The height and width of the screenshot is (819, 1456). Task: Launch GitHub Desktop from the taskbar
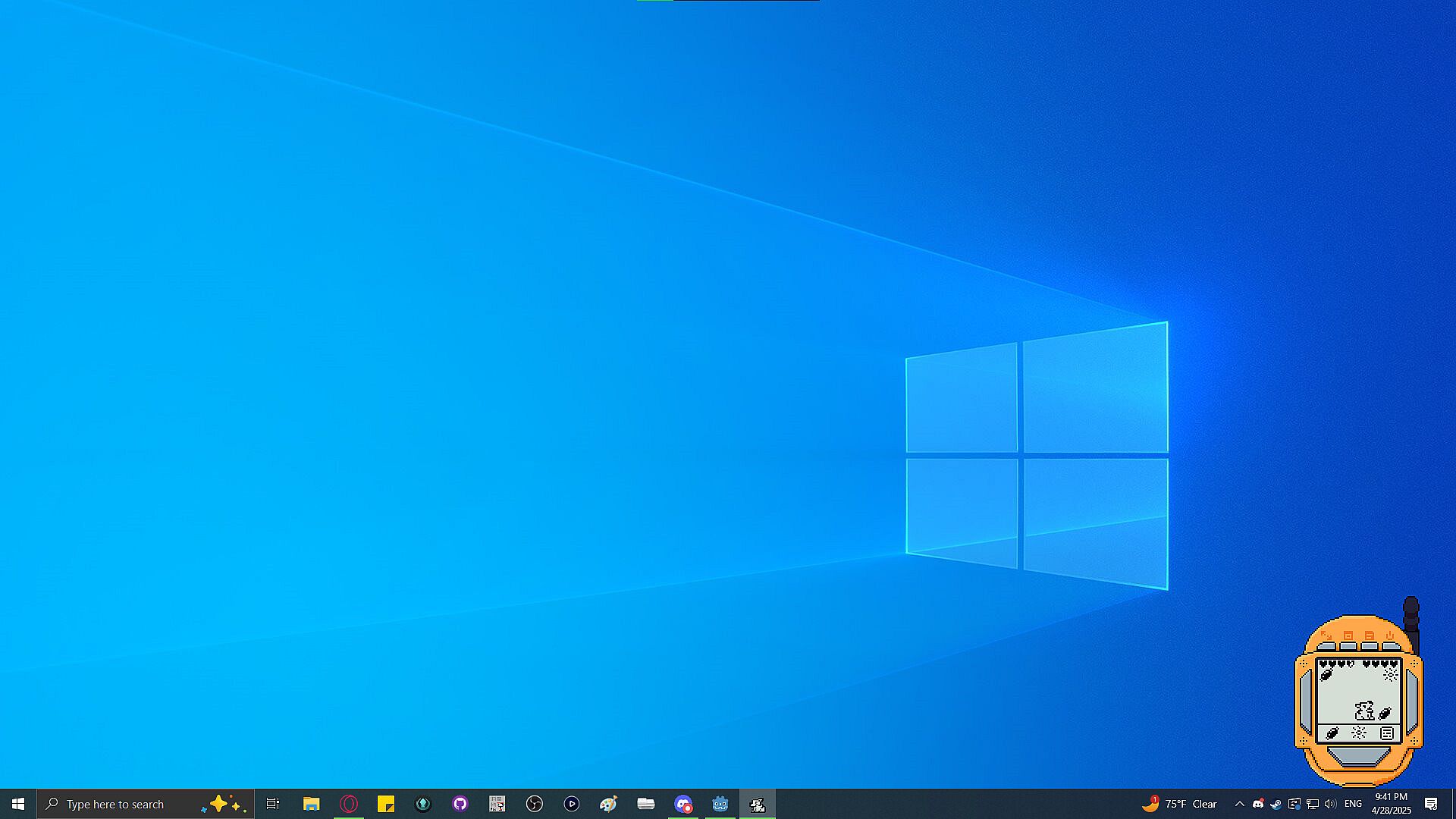tap(460, 804)
